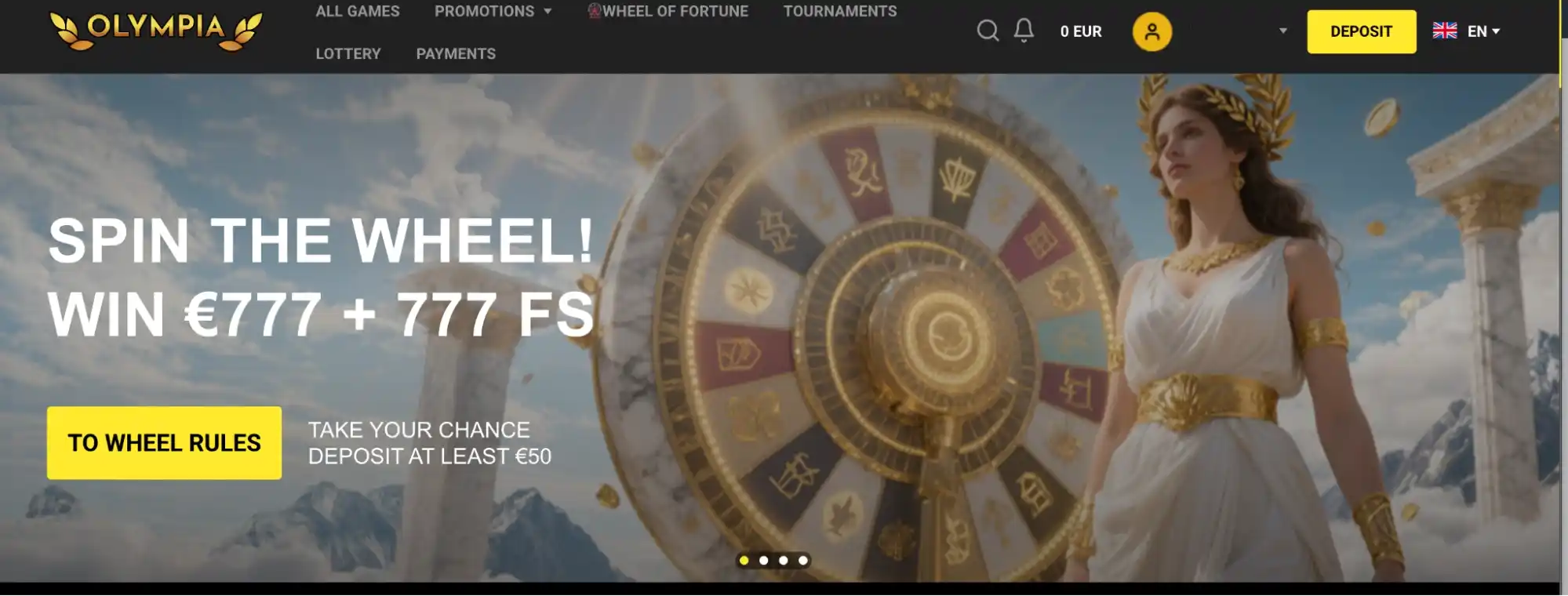Click the 0 EUR balance display
This screenshot has height=596, width=1568.
pos(1081,31)
